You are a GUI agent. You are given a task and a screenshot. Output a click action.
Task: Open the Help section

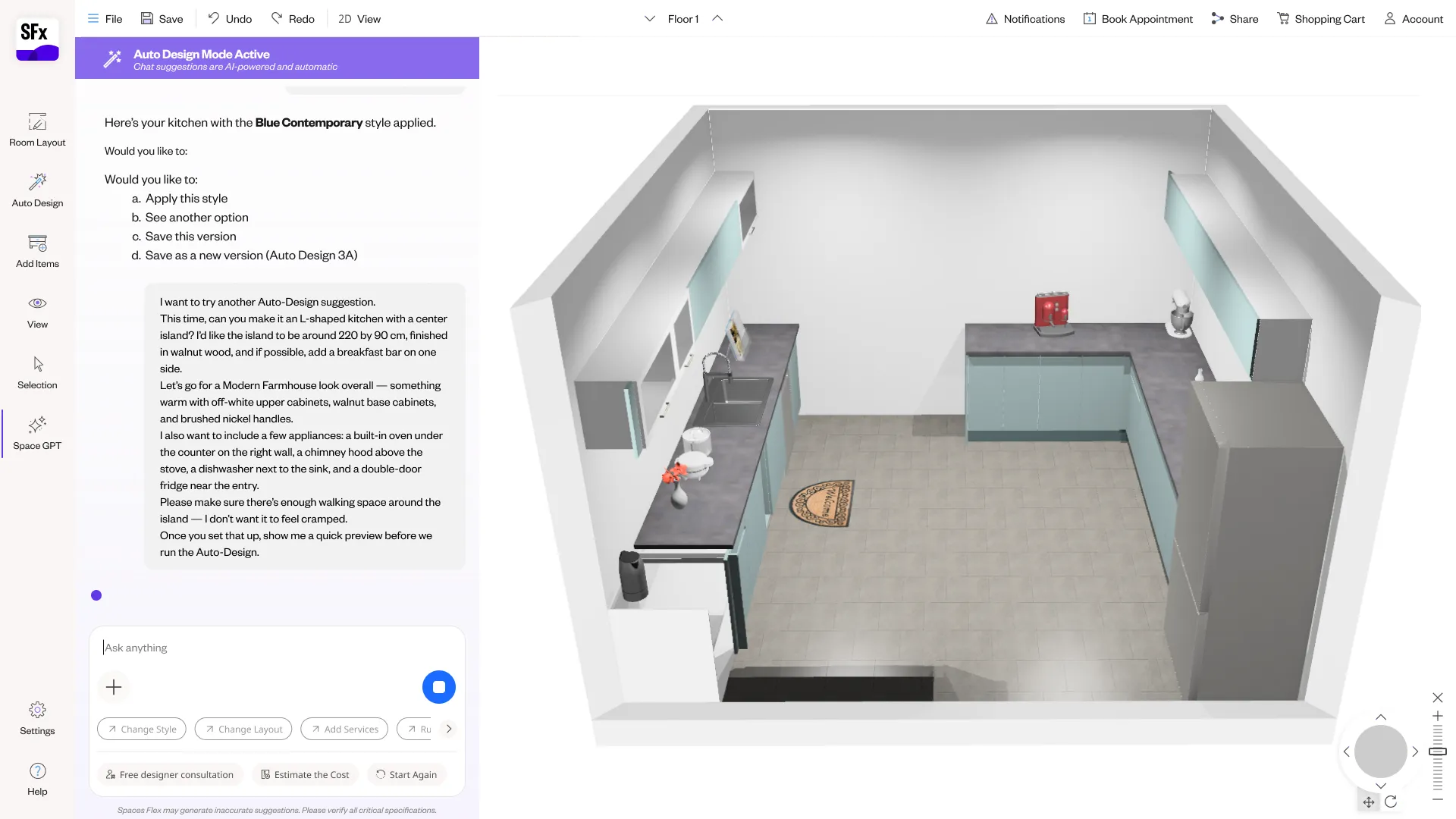[x=37, y=779]
